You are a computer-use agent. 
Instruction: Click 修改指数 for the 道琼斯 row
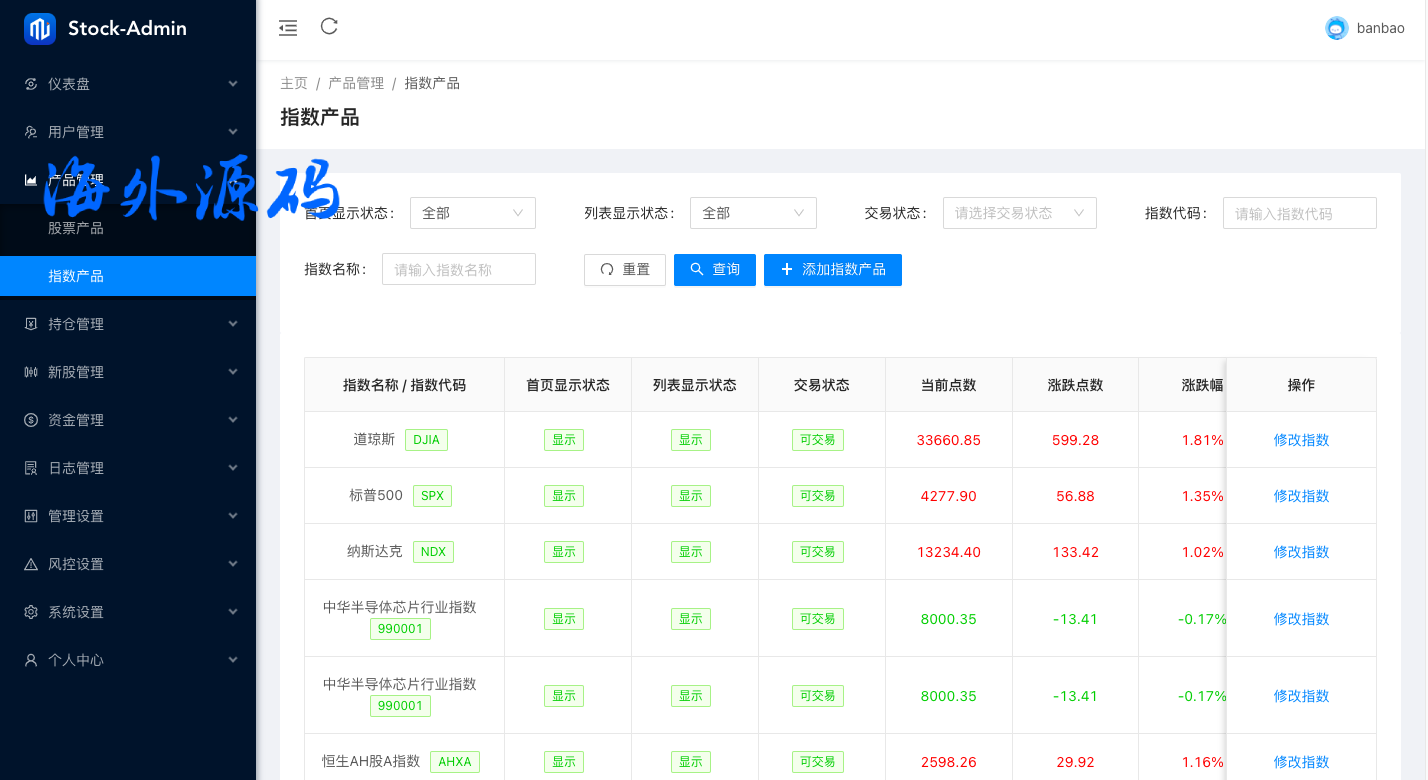[x=1301, y=440]
